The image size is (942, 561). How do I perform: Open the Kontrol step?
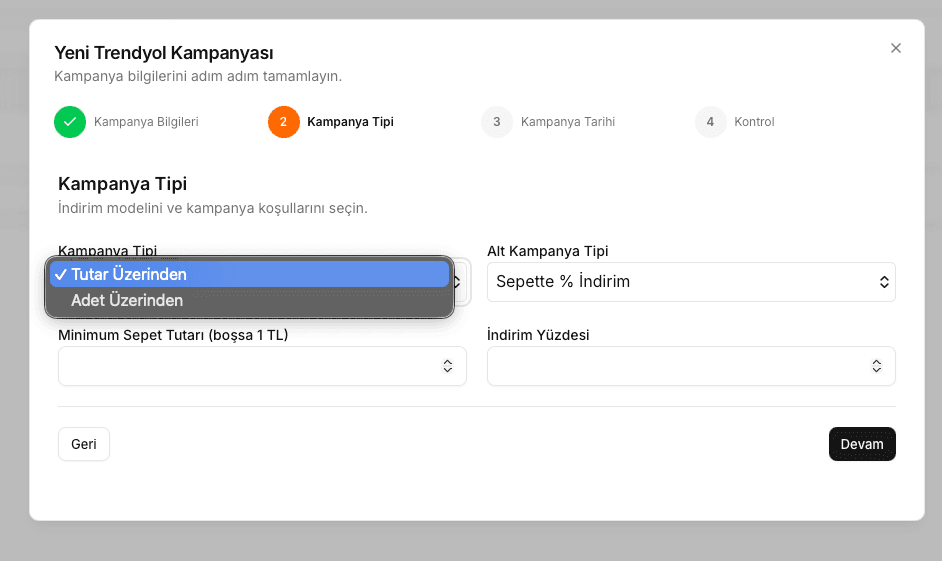point(754,122)
